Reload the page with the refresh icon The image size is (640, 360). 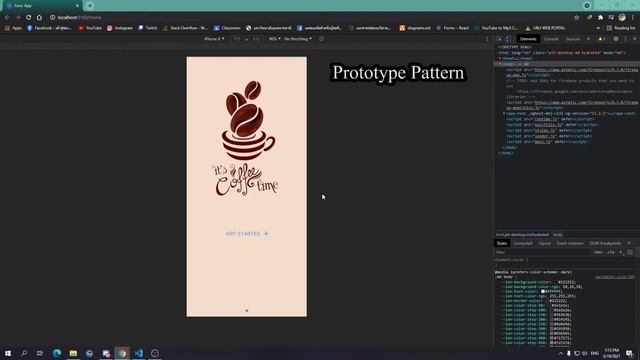pyautogui.click(x=28, y=18)
